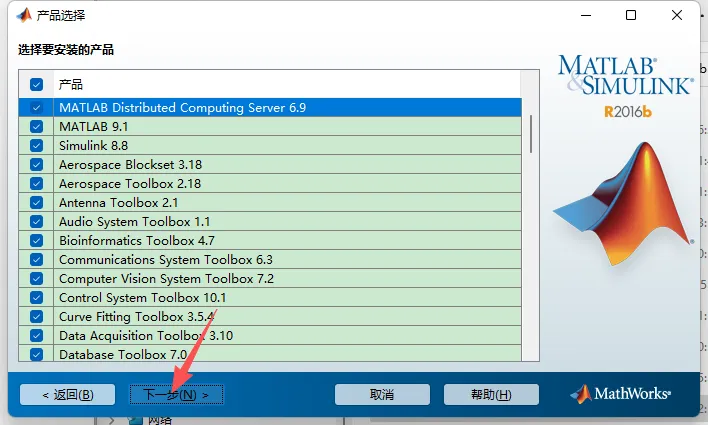Select the Aerospace Toolbox 2.18 row

click(x=270, y=183)
